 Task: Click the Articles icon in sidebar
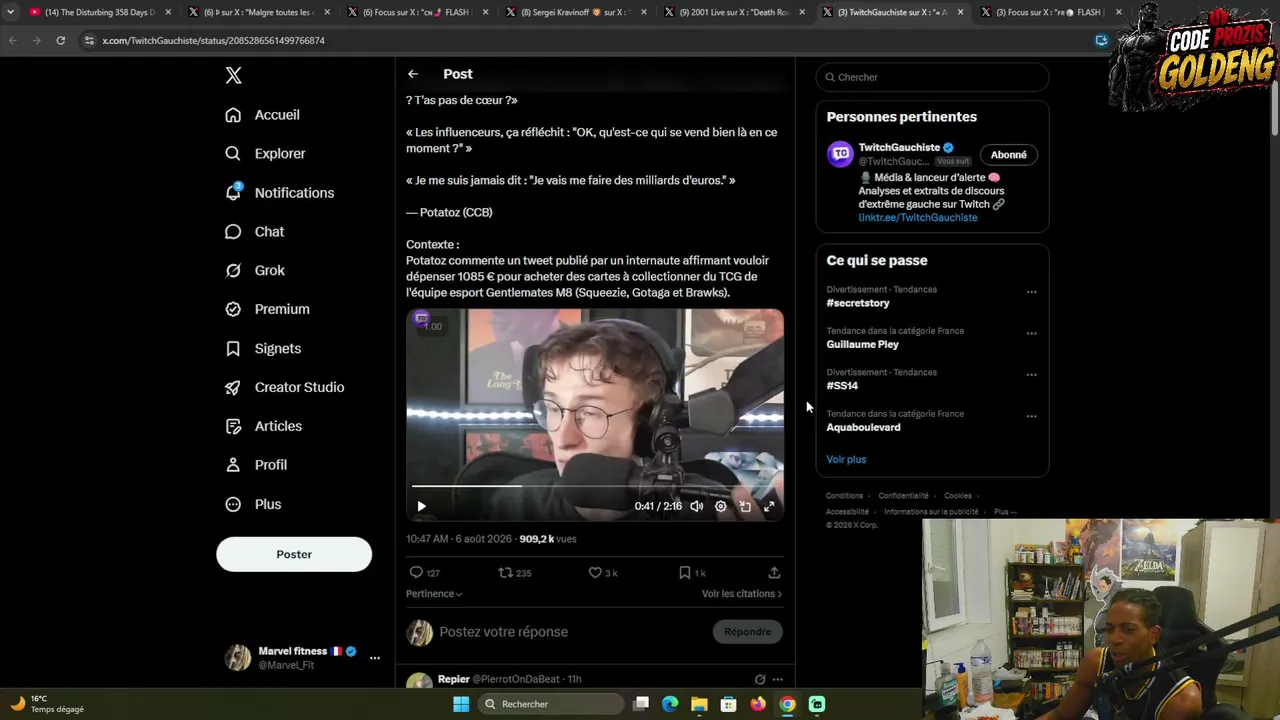[x=233, y=427]
